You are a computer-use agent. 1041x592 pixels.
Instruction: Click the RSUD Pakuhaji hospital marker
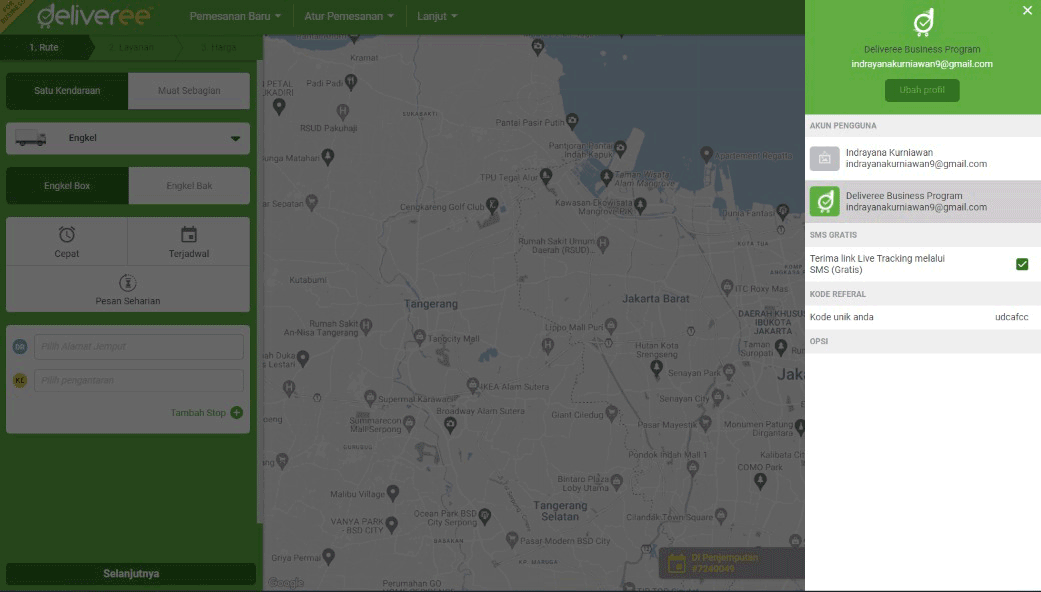pyautogui.click(x=343, y=111)
